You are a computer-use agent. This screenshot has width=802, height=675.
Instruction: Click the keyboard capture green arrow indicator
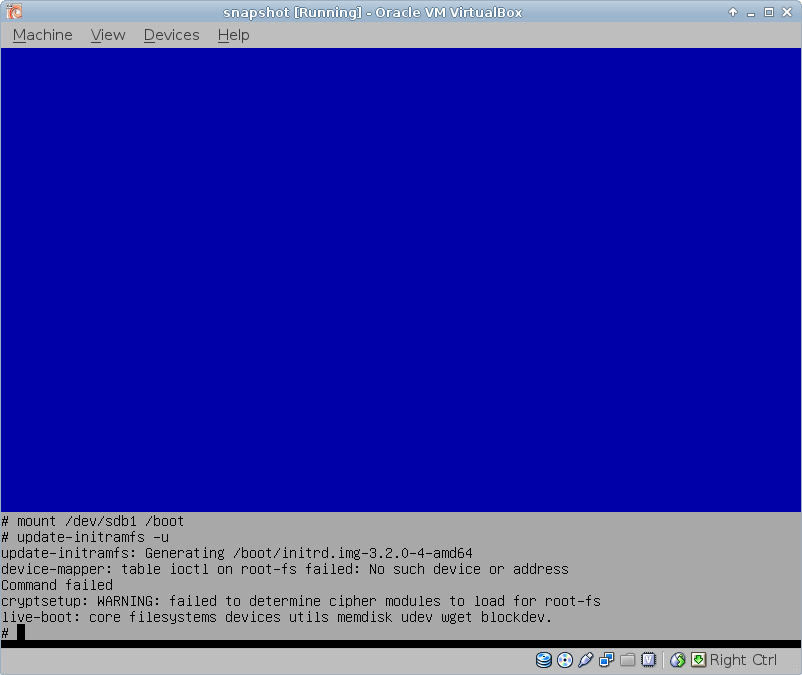coord(698,660)
